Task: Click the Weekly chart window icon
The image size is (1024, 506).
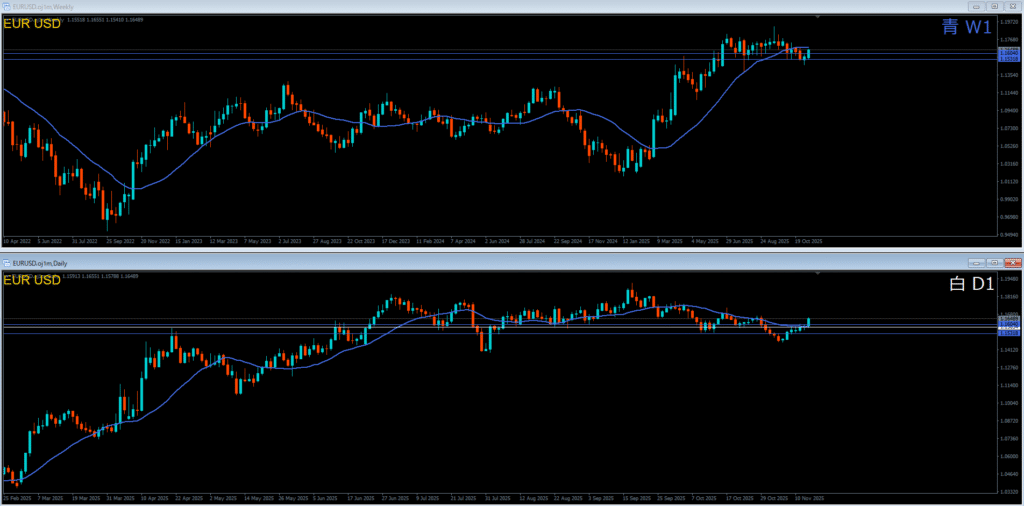Action: (x=6, y=6)
